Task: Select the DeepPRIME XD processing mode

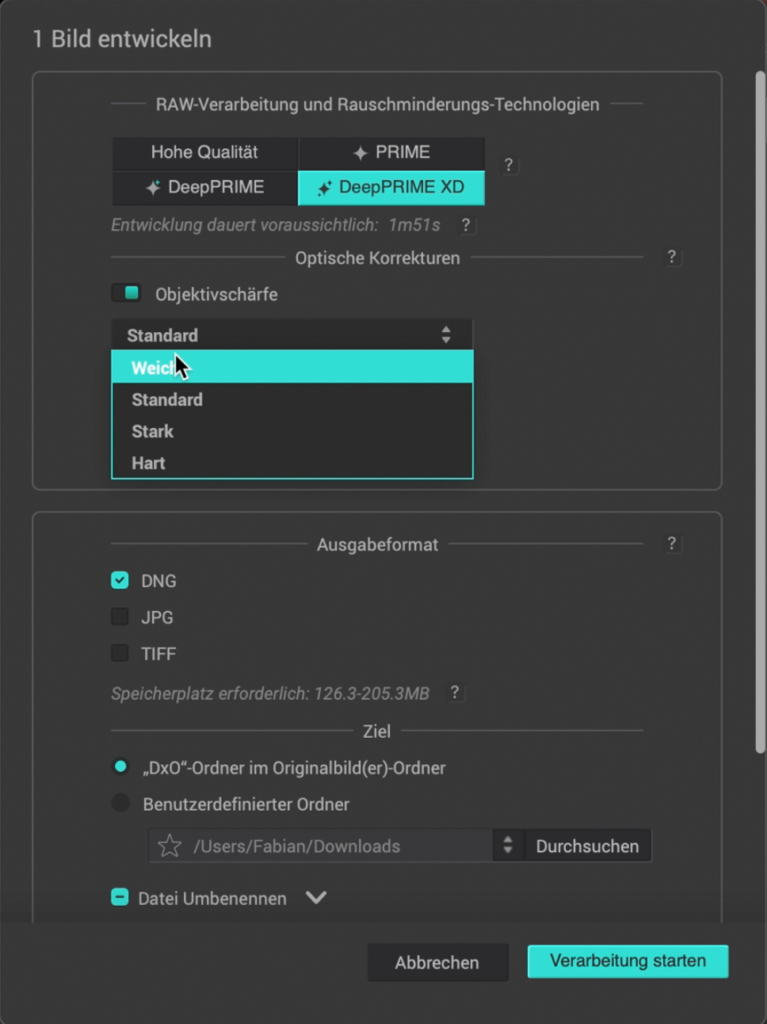Action: point(391,187)
